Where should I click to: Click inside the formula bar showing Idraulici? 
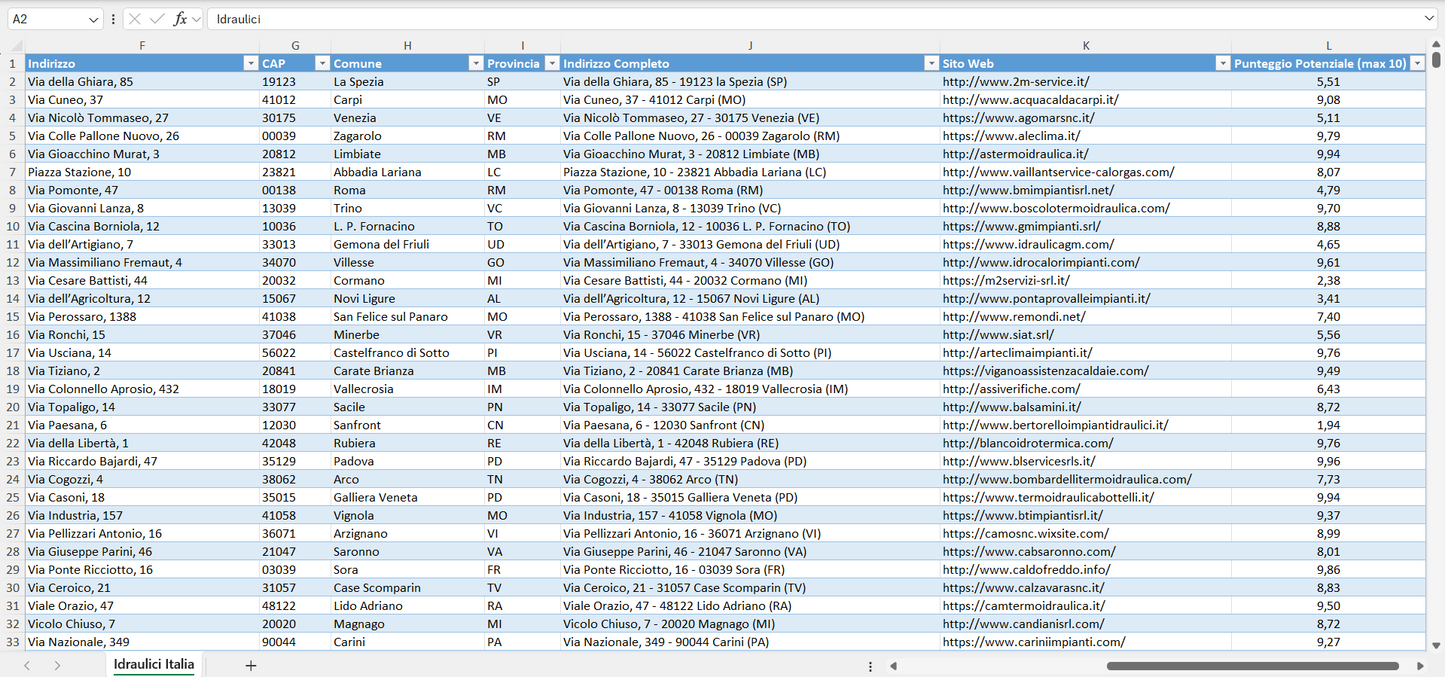tap(400, 17)
